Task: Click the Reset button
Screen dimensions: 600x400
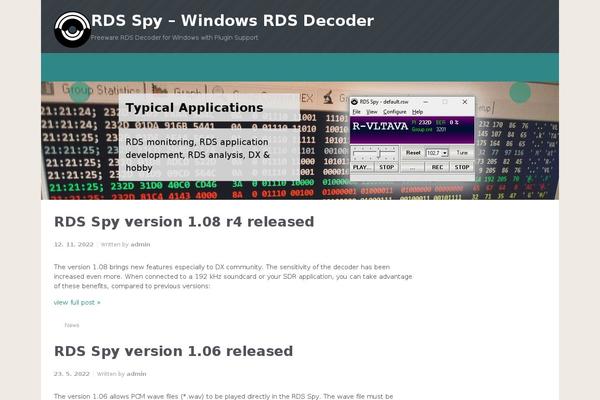Action: 413,153
